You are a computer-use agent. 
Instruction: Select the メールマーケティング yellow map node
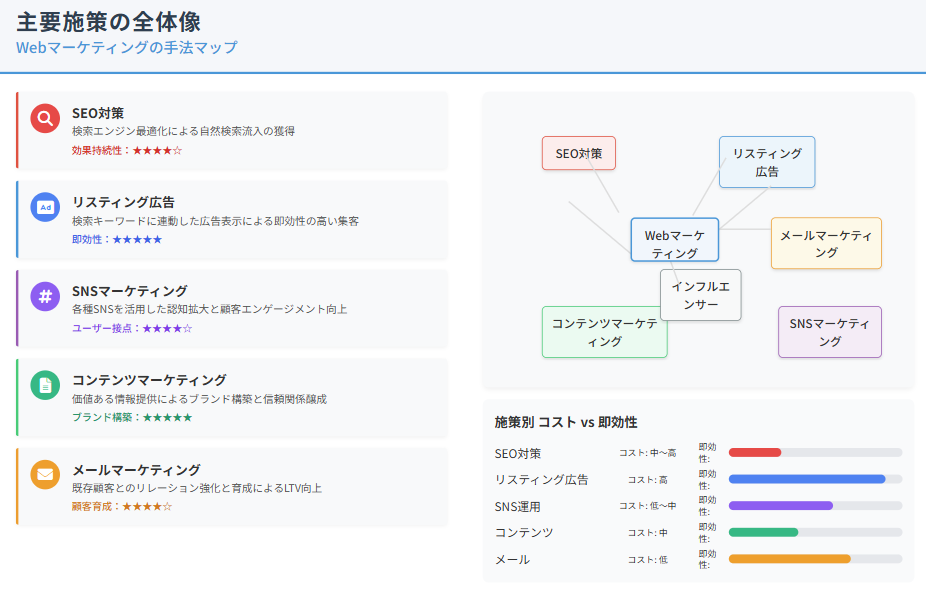826,243
